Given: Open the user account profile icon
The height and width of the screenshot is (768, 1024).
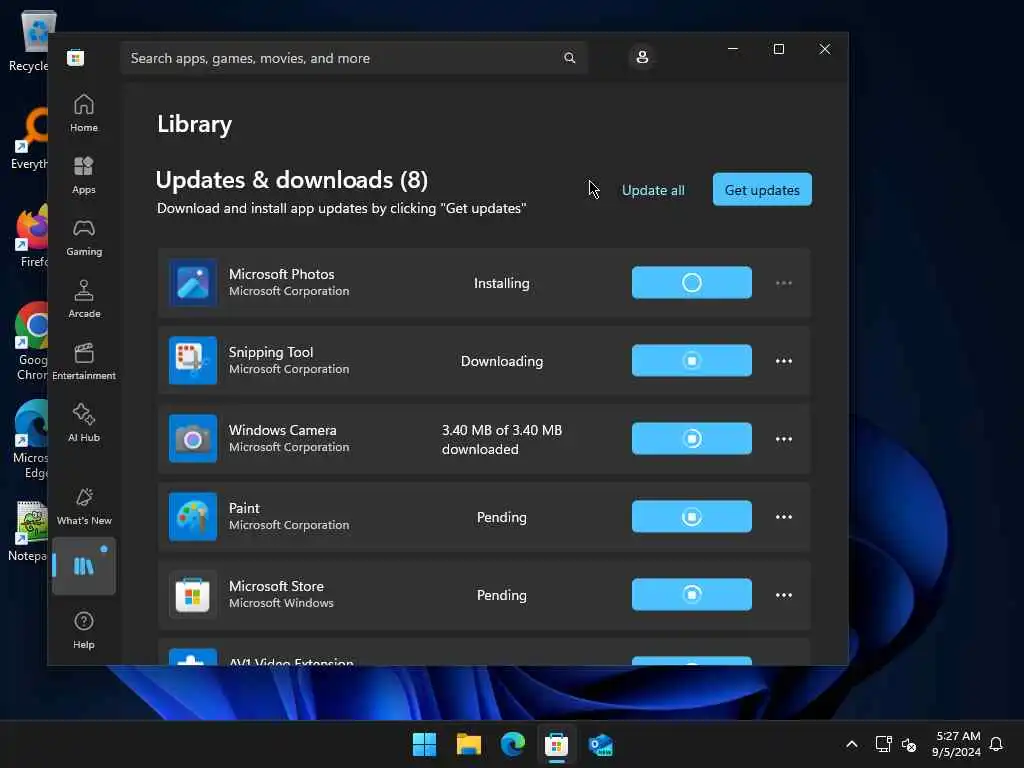Looking at the screenshot, I should 642,57.
